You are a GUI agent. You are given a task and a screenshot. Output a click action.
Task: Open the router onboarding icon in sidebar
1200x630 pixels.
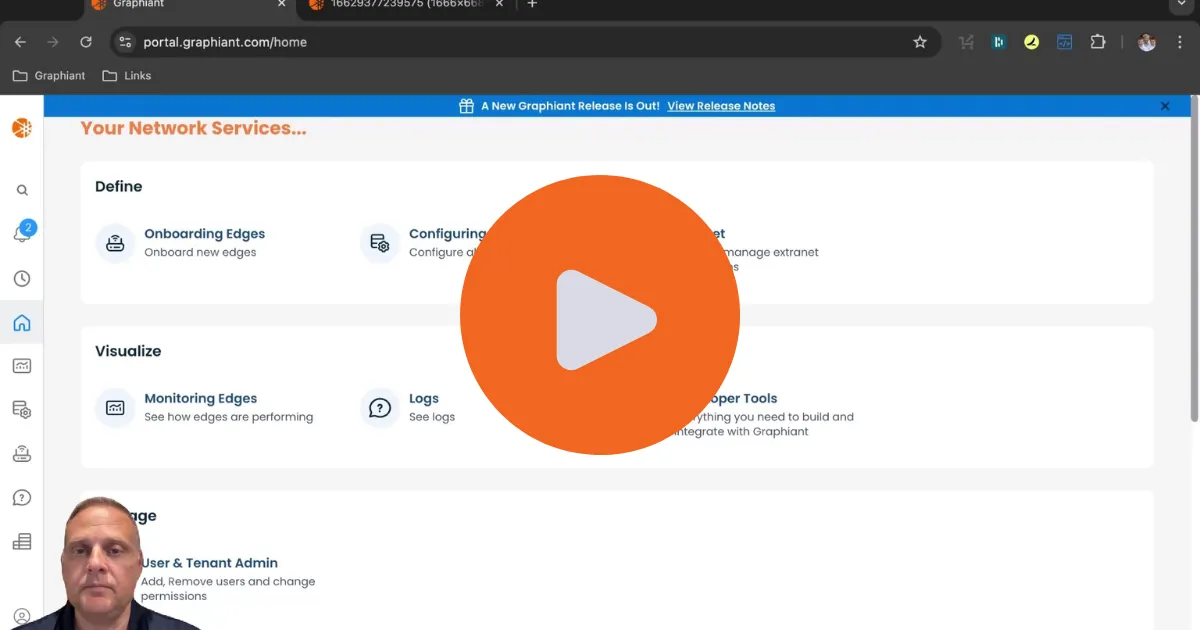click(x=22, y=454)
